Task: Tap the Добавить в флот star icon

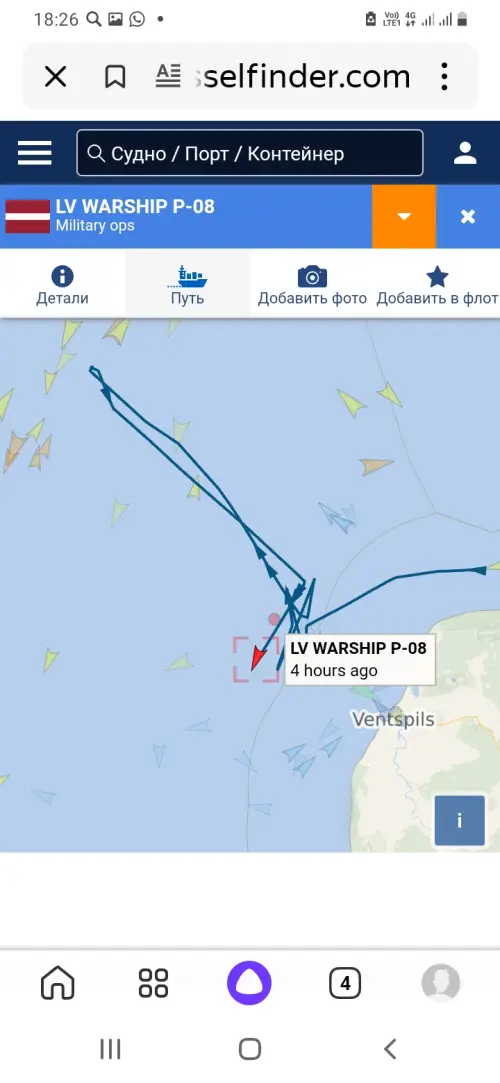Action: coord(437,277)
